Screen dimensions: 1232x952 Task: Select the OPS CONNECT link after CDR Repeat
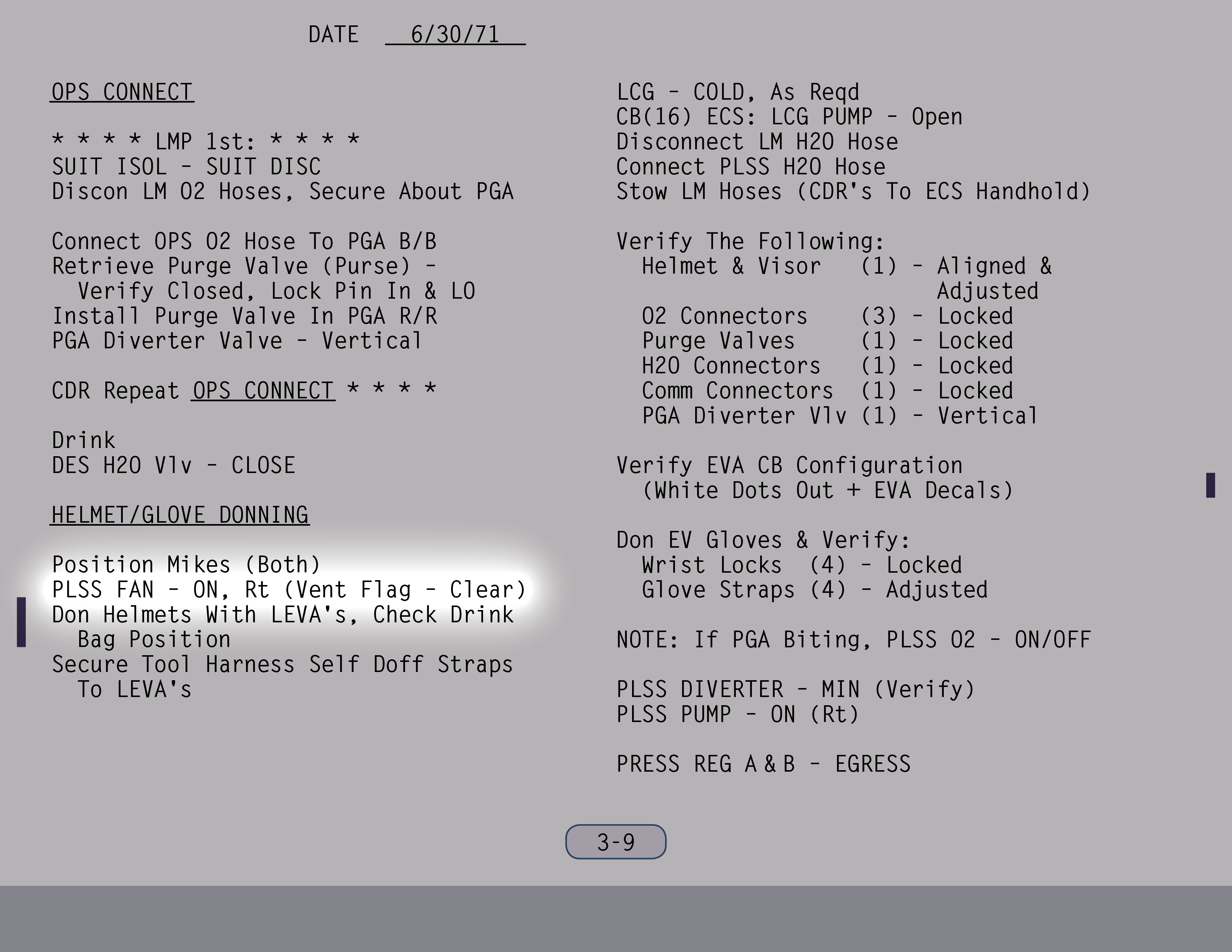[263, 391]
